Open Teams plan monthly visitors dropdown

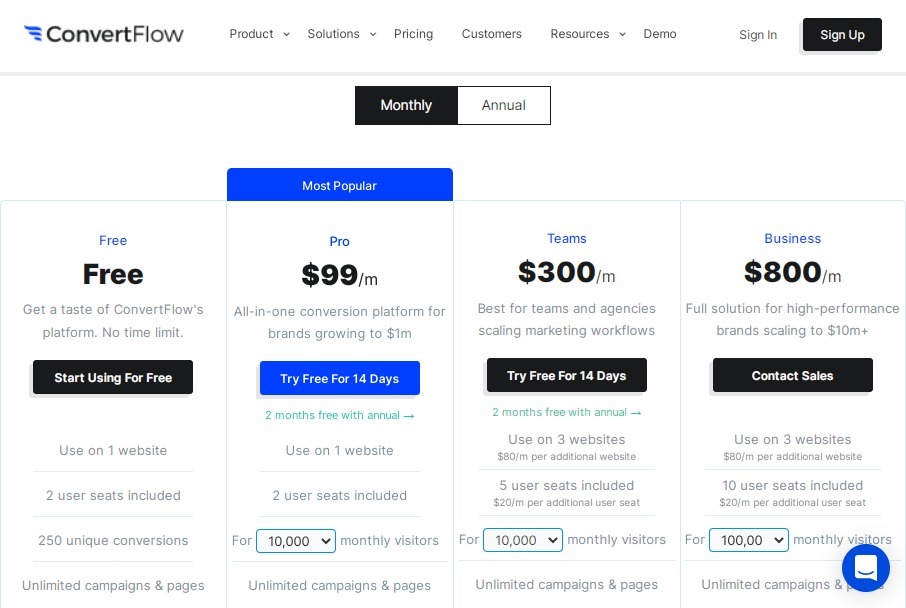pyautogui.click(x=523, y=540)
